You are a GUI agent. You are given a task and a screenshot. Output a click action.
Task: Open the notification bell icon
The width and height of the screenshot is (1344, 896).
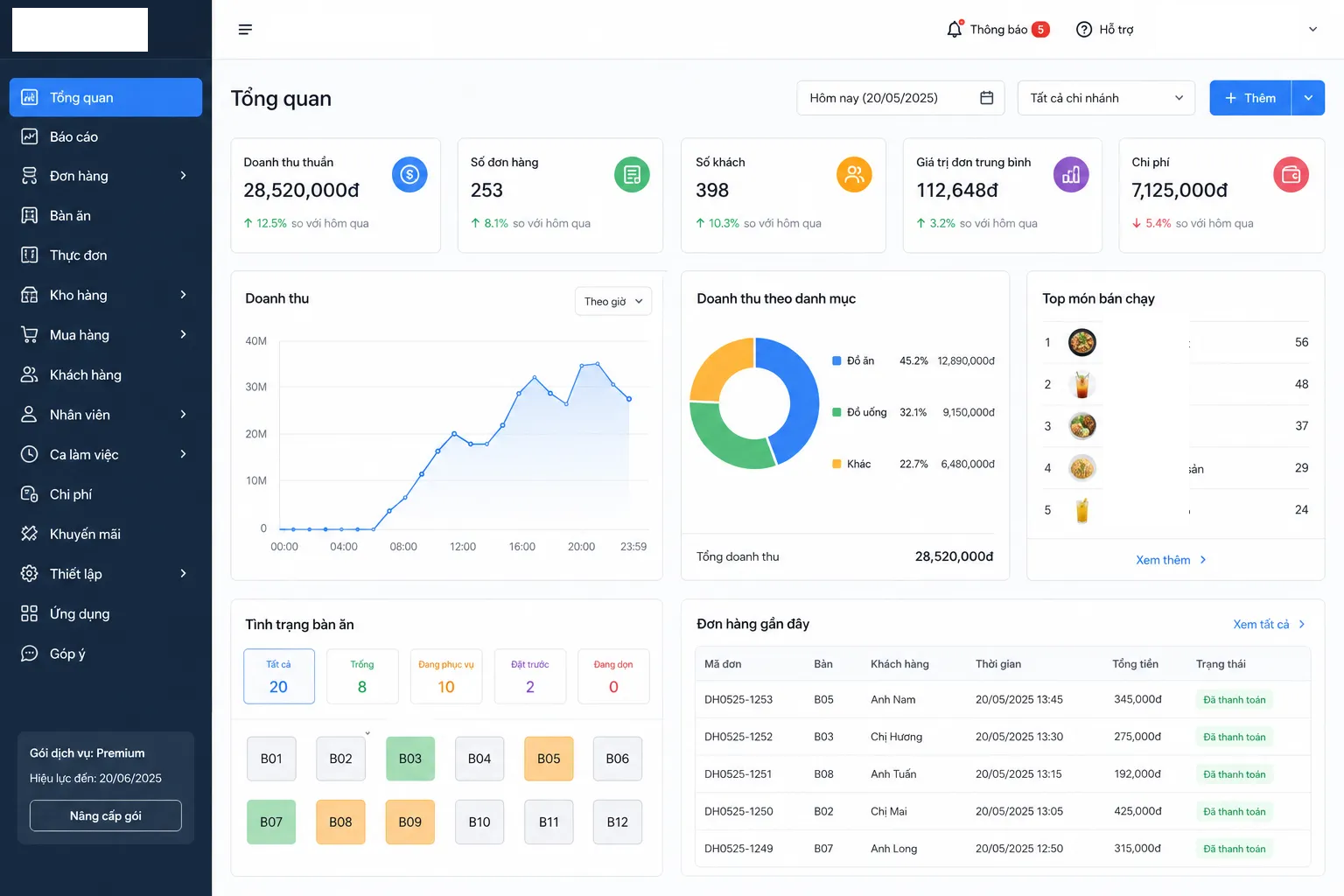955,29
